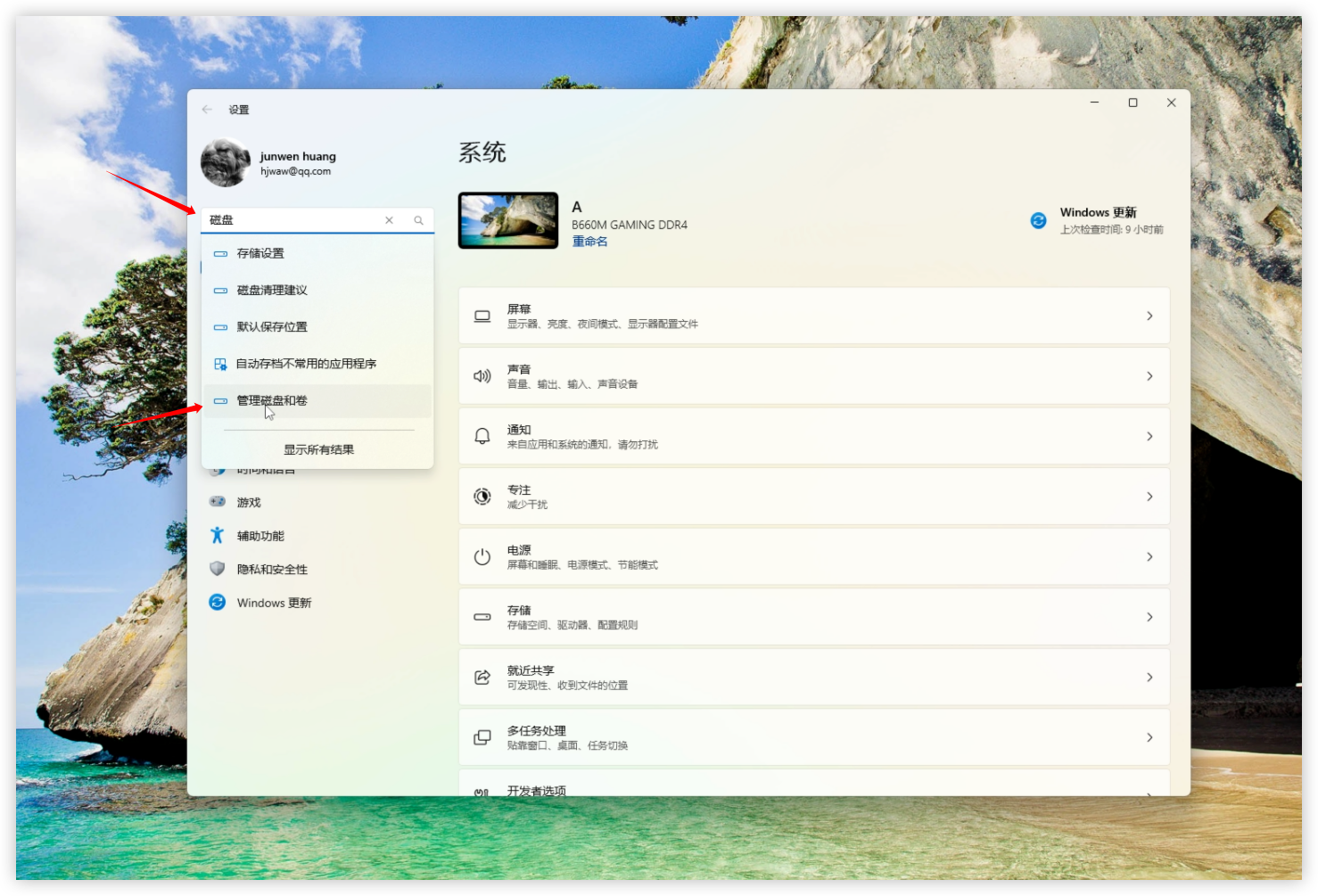The height and width of the screenshot is (896, 1318).
Task: Click the desktop wallpaper thumbnail
Action: (x=508, y=220)
